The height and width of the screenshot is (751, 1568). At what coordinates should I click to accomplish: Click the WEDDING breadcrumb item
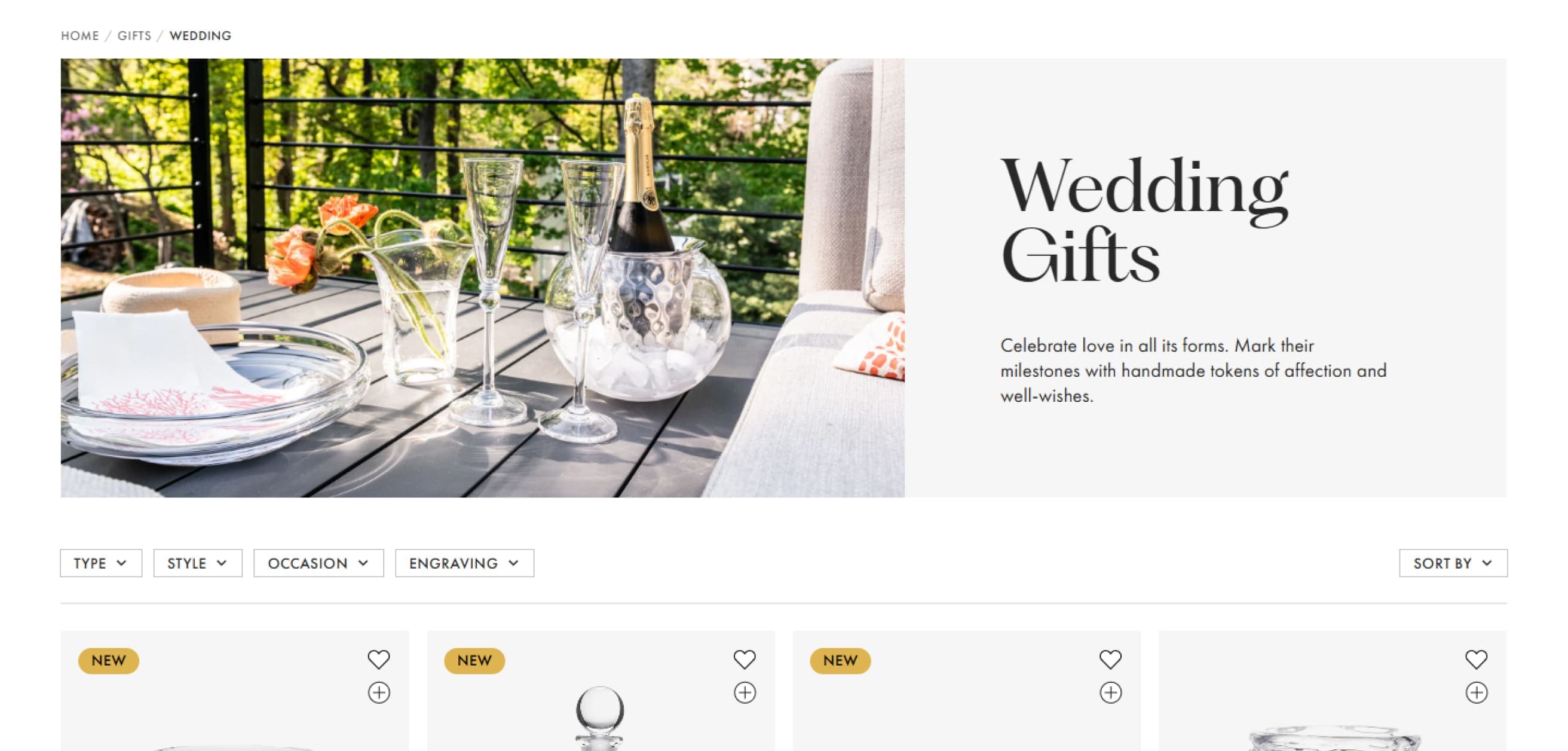pos(200,36)
